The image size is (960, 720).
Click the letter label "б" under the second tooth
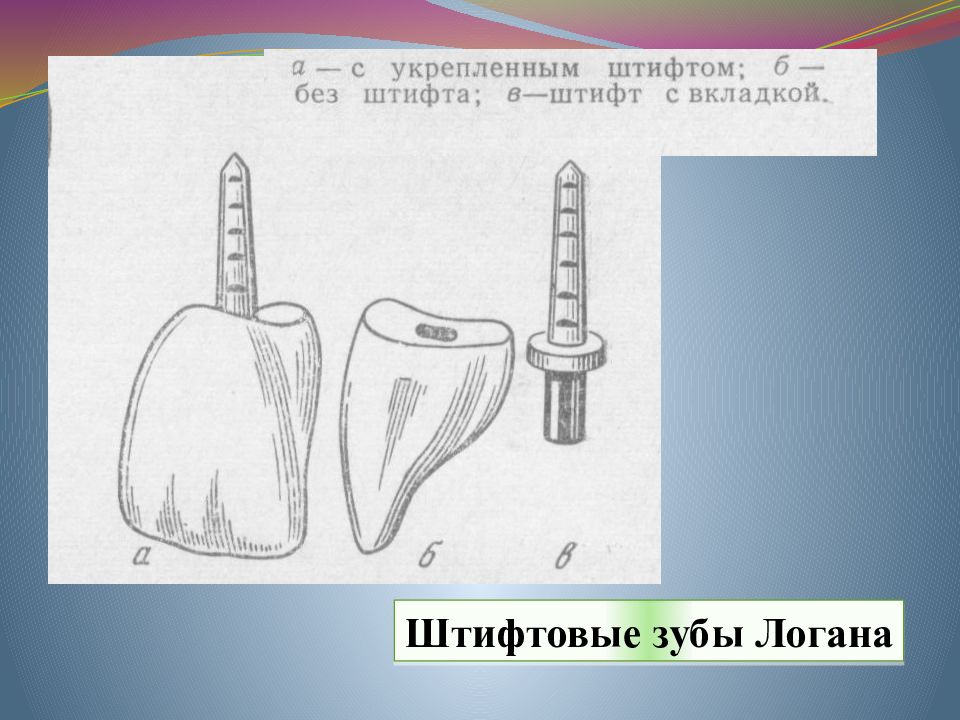tap(429, 555)
